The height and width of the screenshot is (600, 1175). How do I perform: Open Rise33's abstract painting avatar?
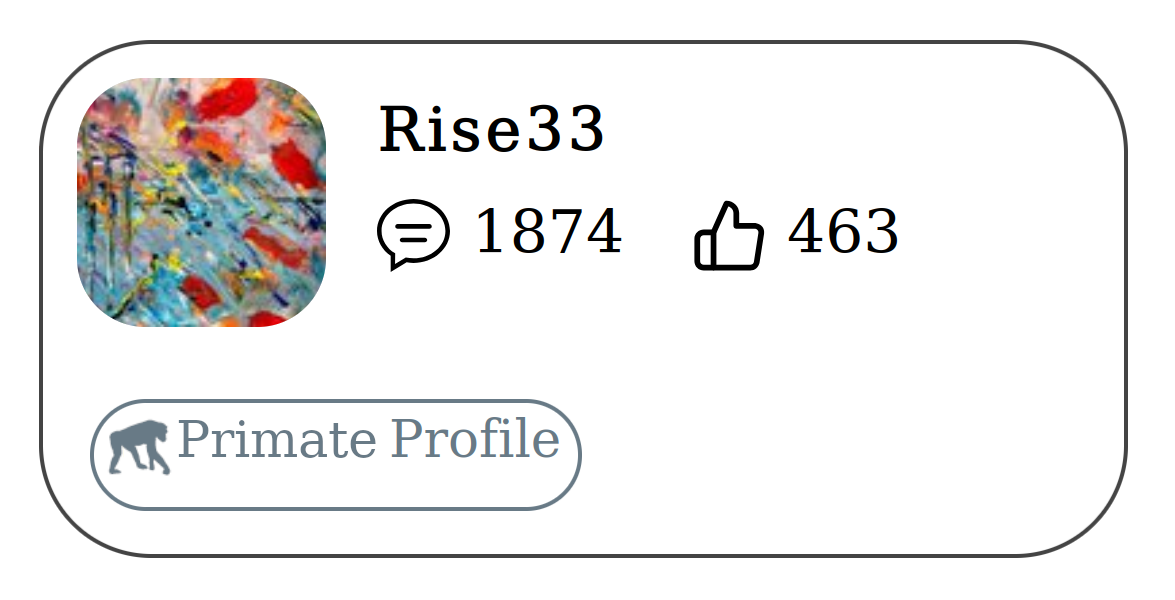pyautogui.click(x=201, y=202)
